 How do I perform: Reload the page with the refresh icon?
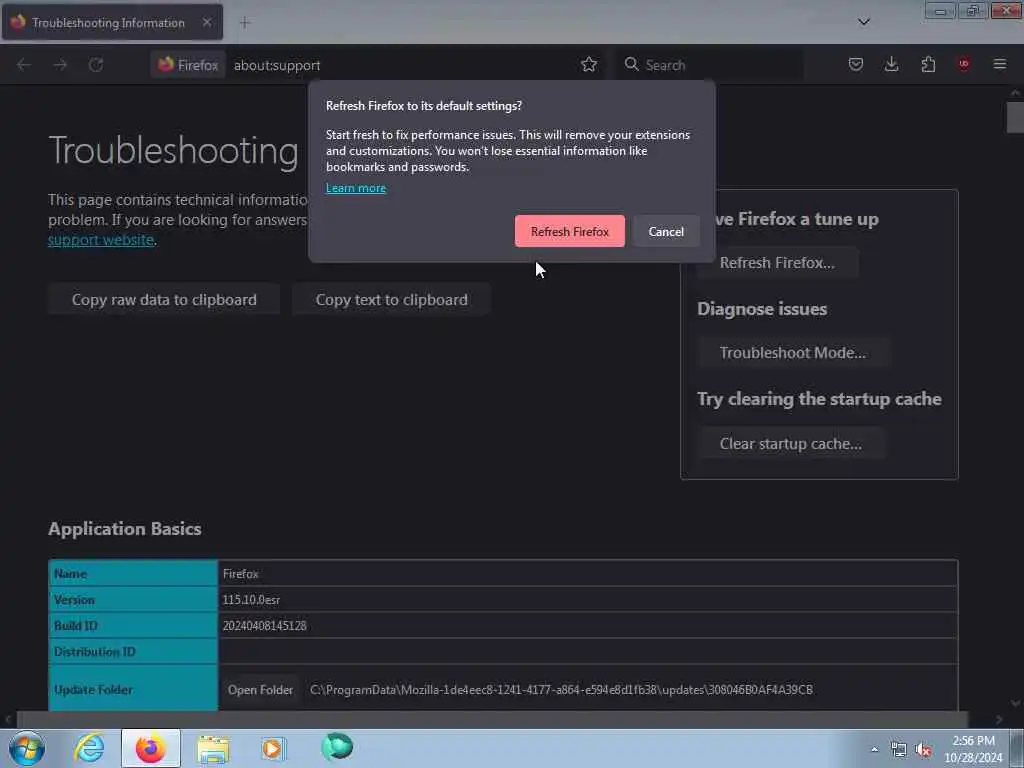[96, 65]
